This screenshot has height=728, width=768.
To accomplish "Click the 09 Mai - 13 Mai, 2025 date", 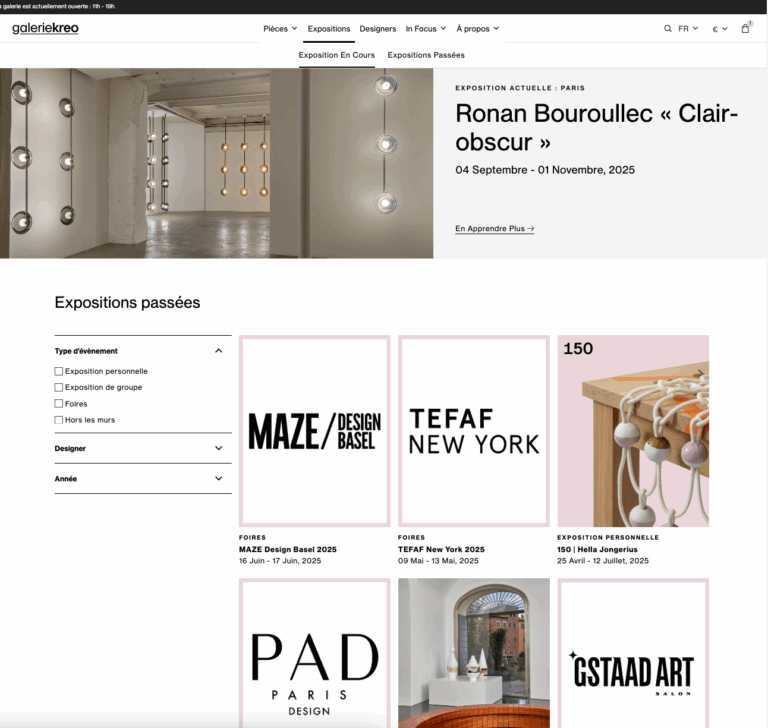I will [x=438, y=560].
